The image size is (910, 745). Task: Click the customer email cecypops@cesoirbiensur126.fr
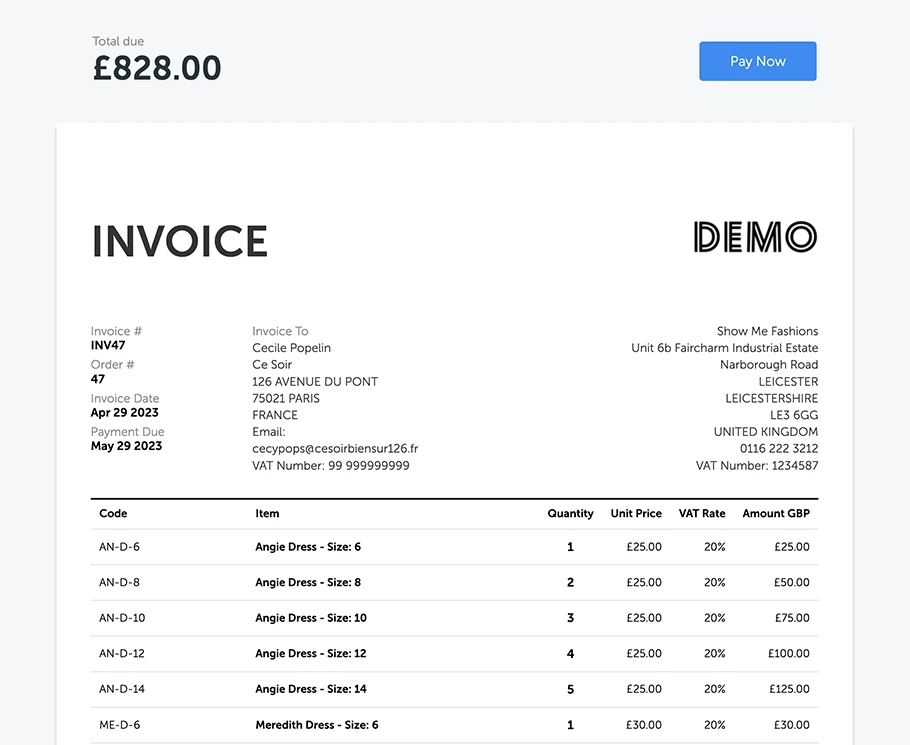335,449
